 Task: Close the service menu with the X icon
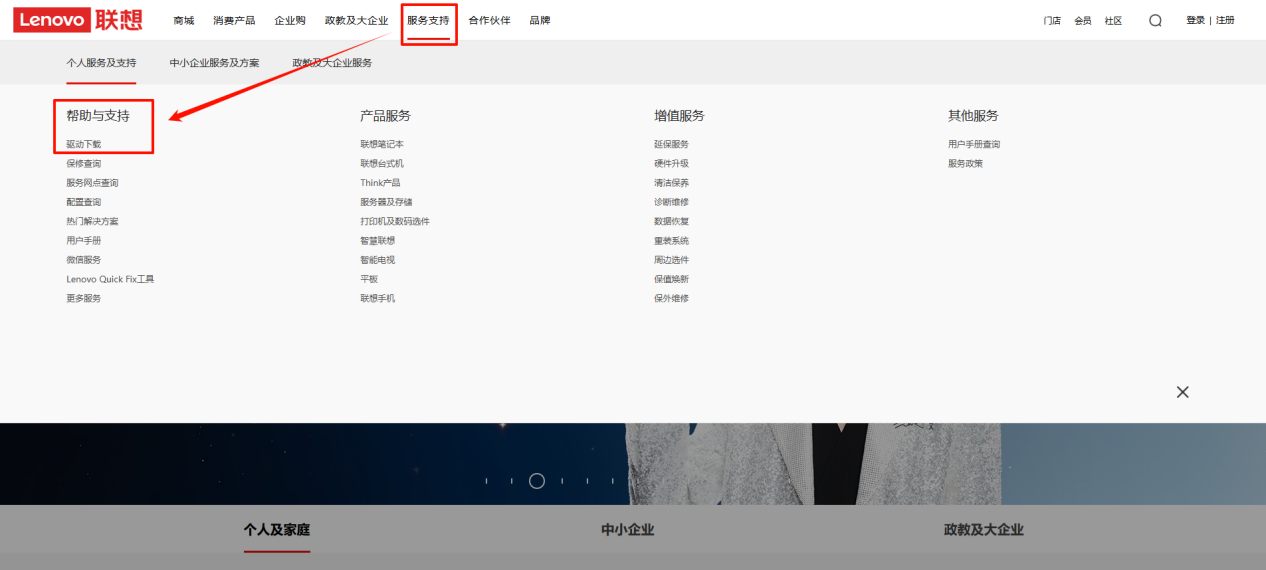(x=1183, y=392)
